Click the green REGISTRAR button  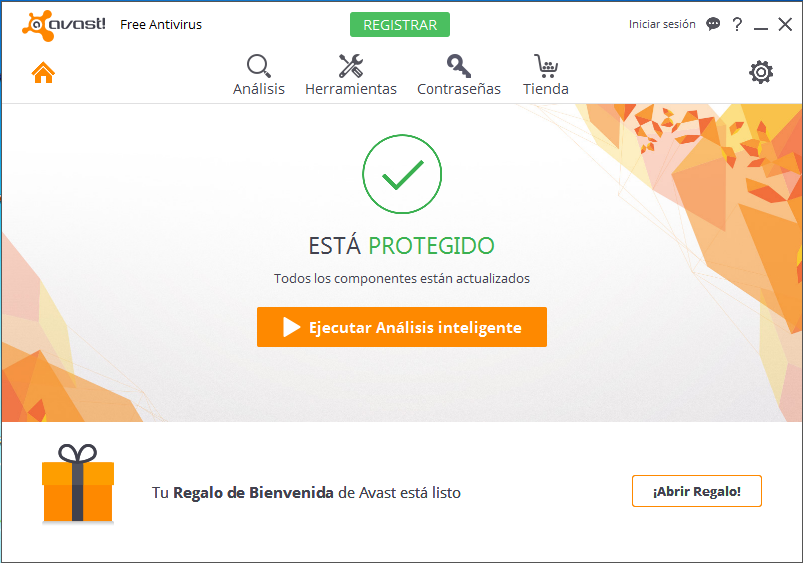(400, 25)
